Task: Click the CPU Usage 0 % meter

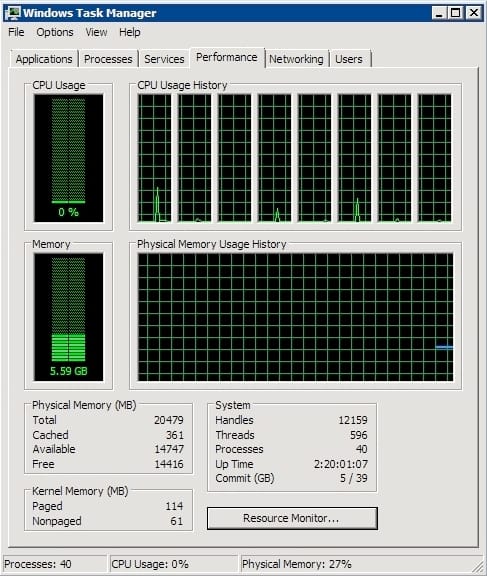Action: 68,158
